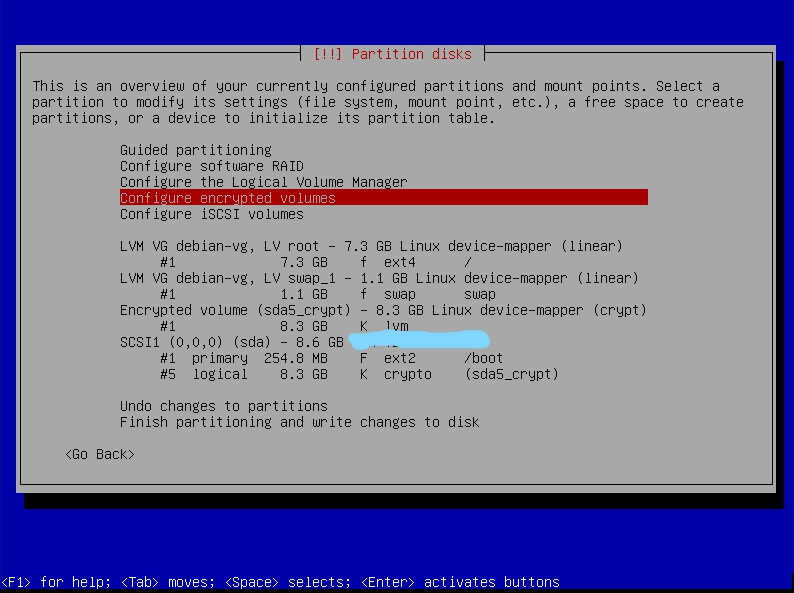
Task: Select Encrypted volume sda5_crypt device line
Action: tap(382, 310)
